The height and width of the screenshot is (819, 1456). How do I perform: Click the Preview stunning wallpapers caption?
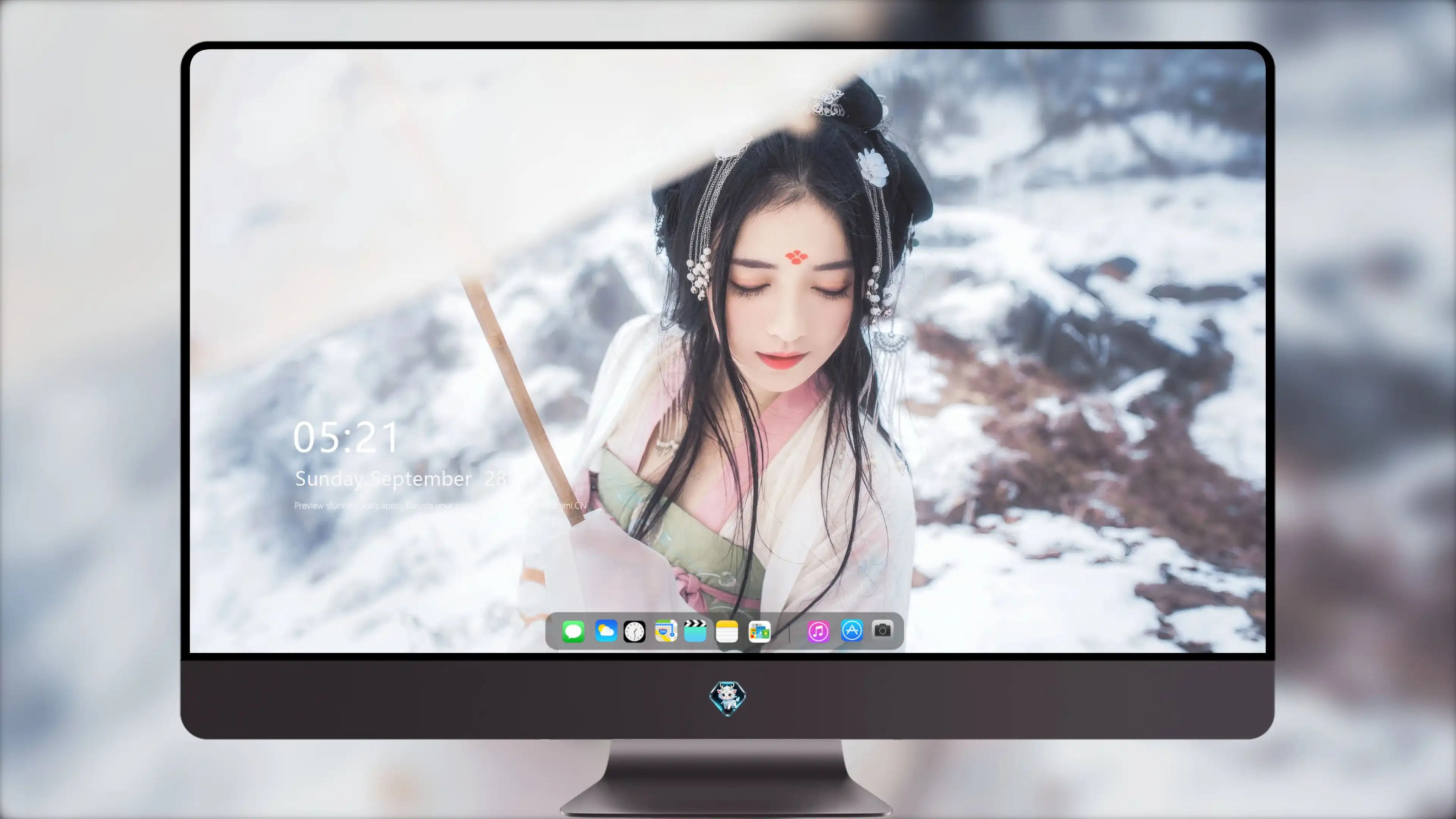[440, 505]
